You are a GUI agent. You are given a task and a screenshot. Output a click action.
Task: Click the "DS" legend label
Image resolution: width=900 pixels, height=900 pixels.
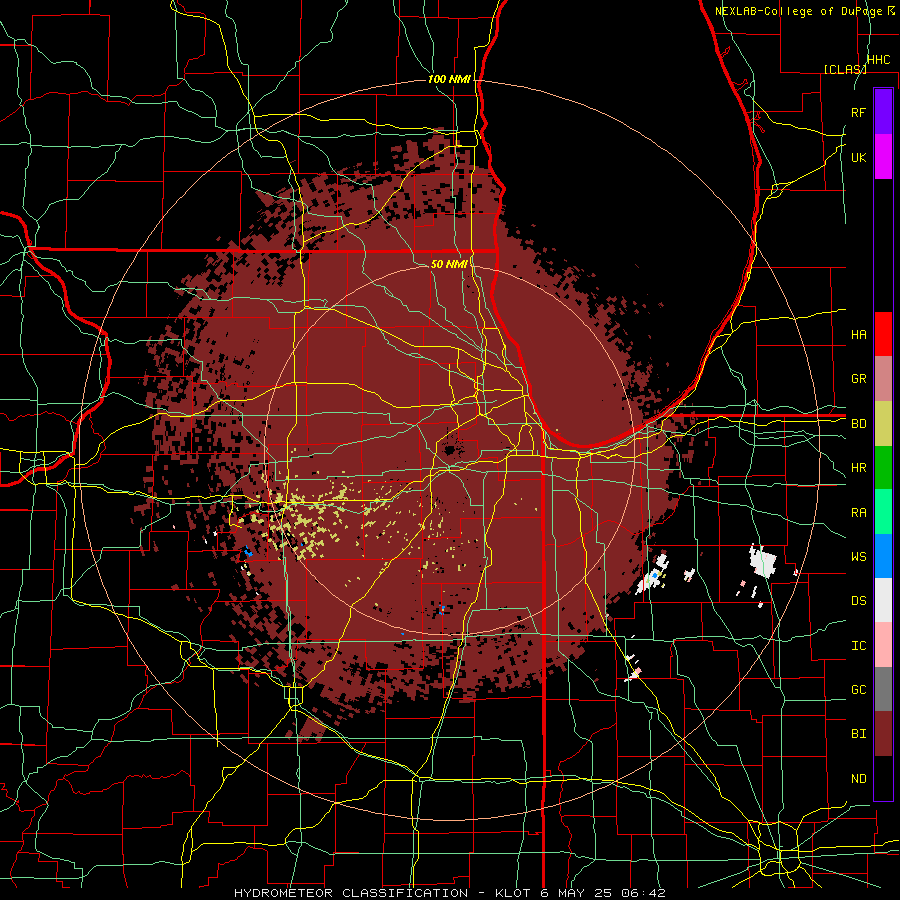858,601
